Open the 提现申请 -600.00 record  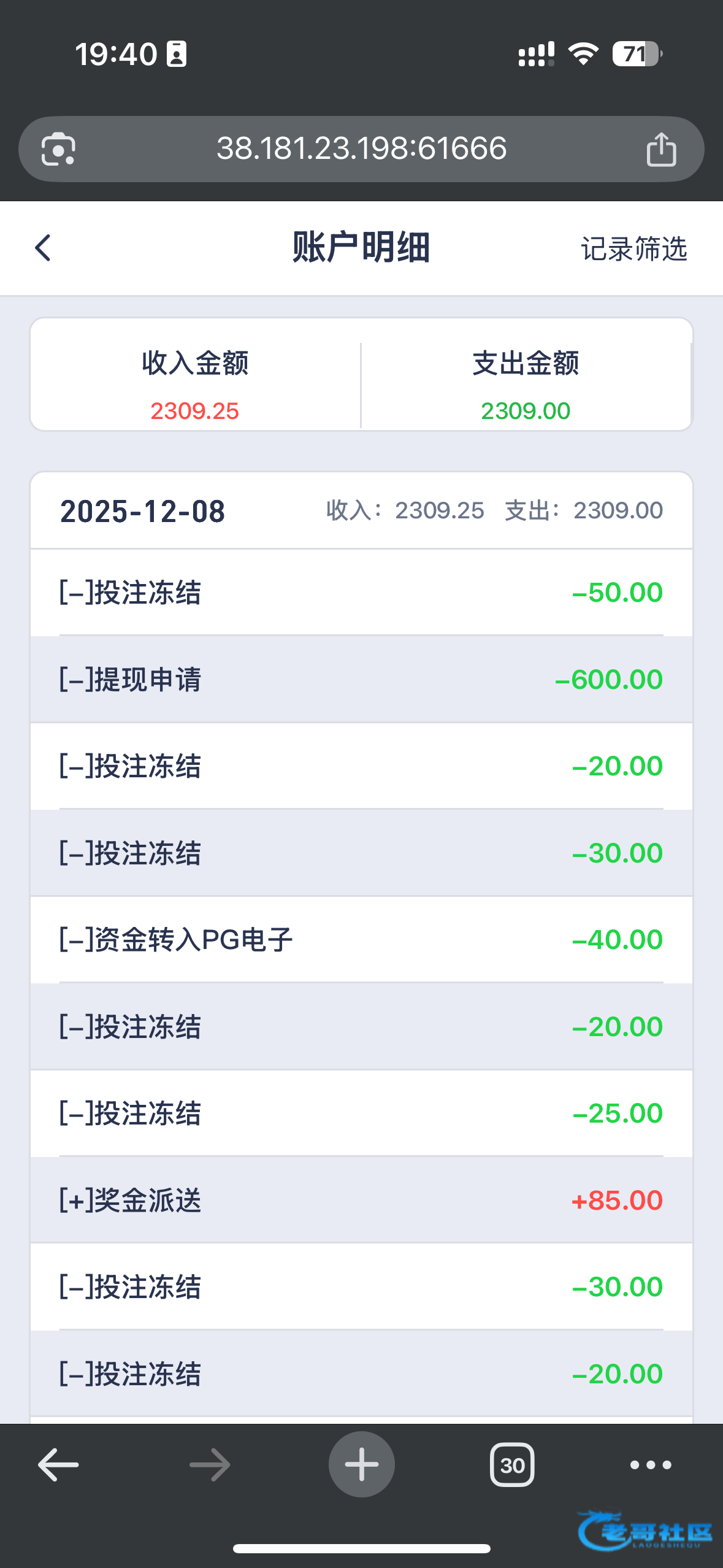(361, 680)
